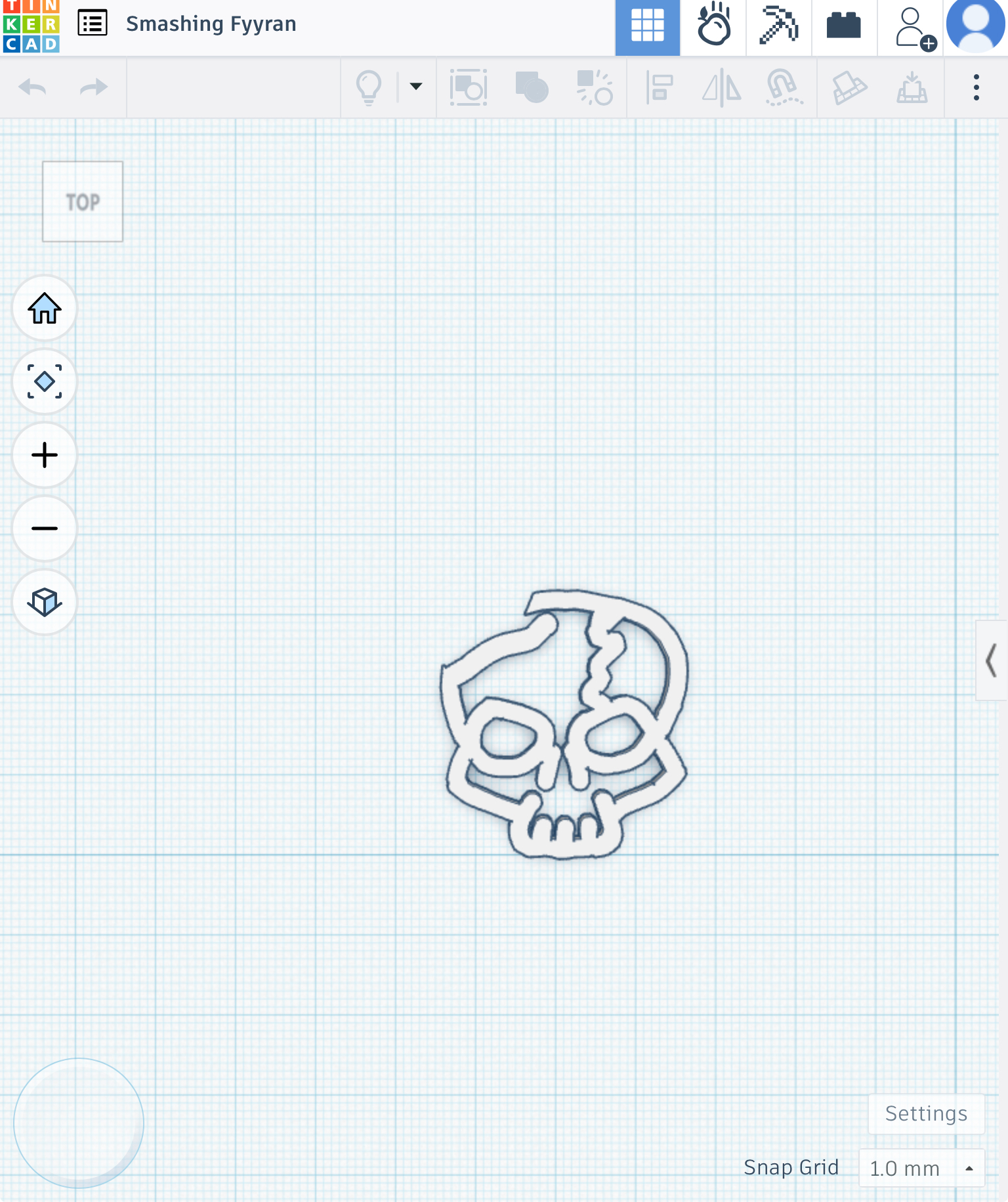1008x1202 pixels.
Task: Click the Import icon
Action: click(912, 87)
